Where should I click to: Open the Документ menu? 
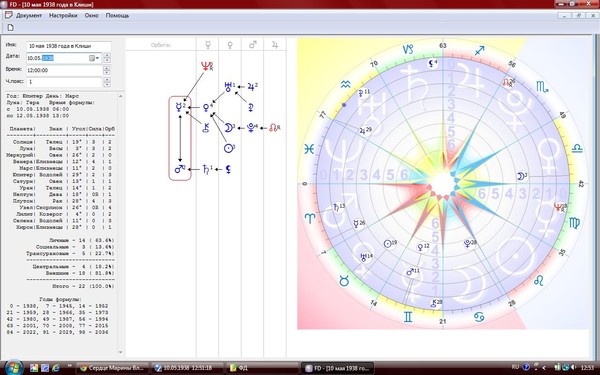pyautogui.click(x=29, y=16)
